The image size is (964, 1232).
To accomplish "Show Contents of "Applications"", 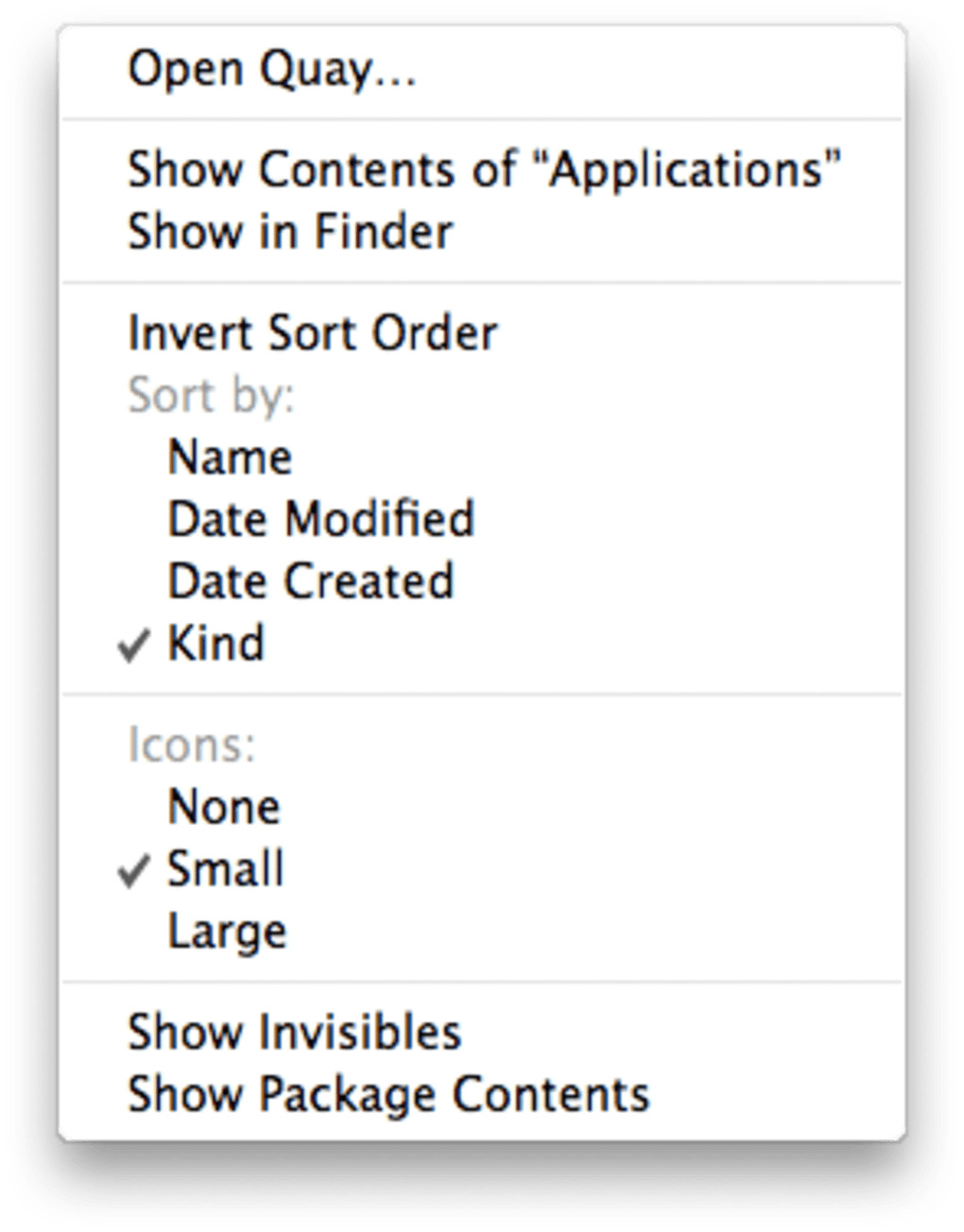I will tap(483, 171).
